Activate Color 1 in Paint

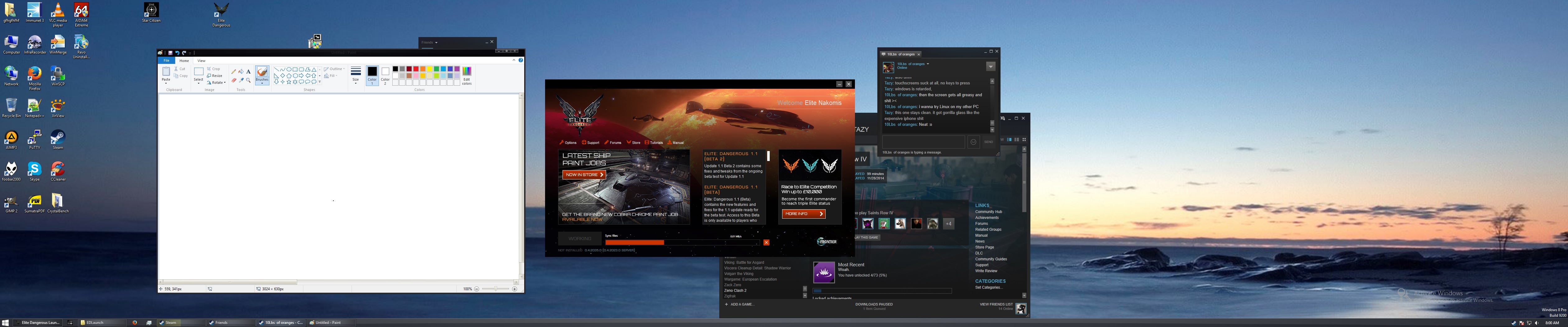pos(372,75)
